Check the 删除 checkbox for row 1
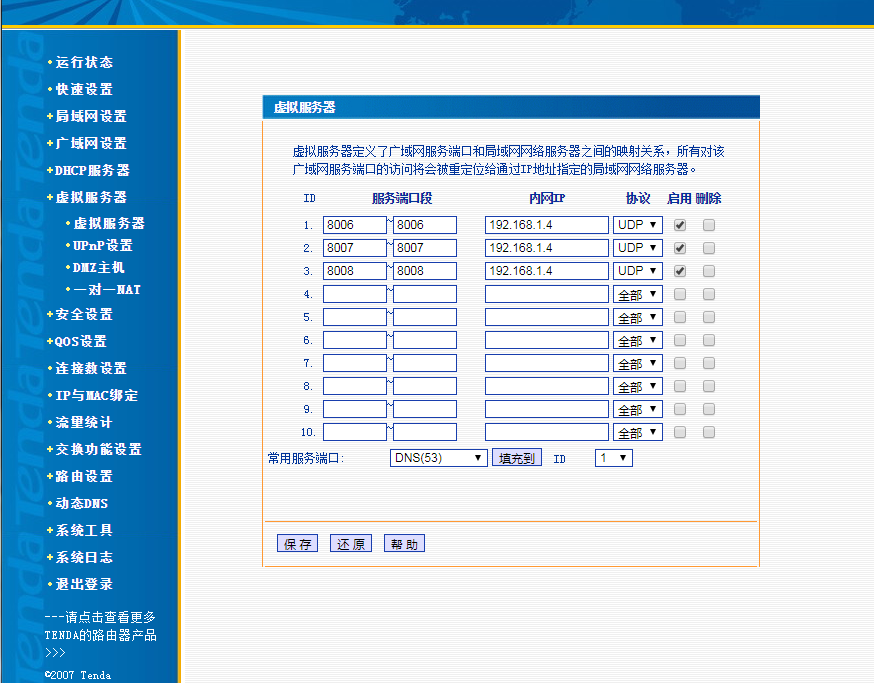874x683 pixels. coord(709,225)
